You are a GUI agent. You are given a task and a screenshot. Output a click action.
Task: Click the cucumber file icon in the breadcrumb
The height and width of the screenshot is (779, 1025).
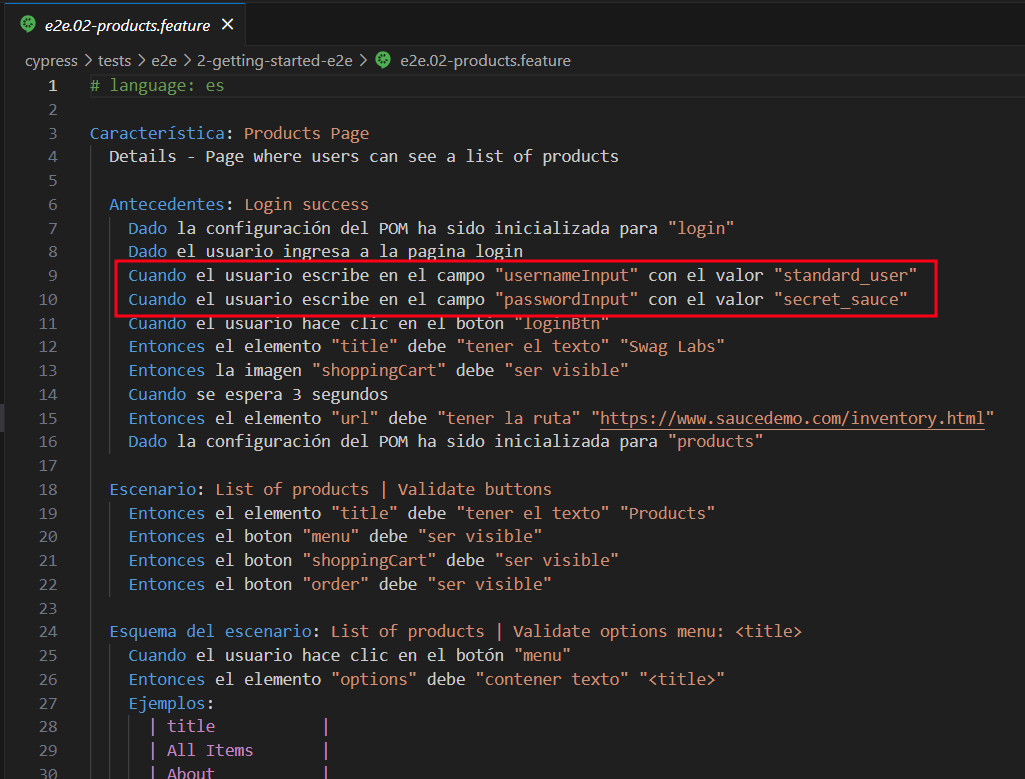click(x=383, y=60)
